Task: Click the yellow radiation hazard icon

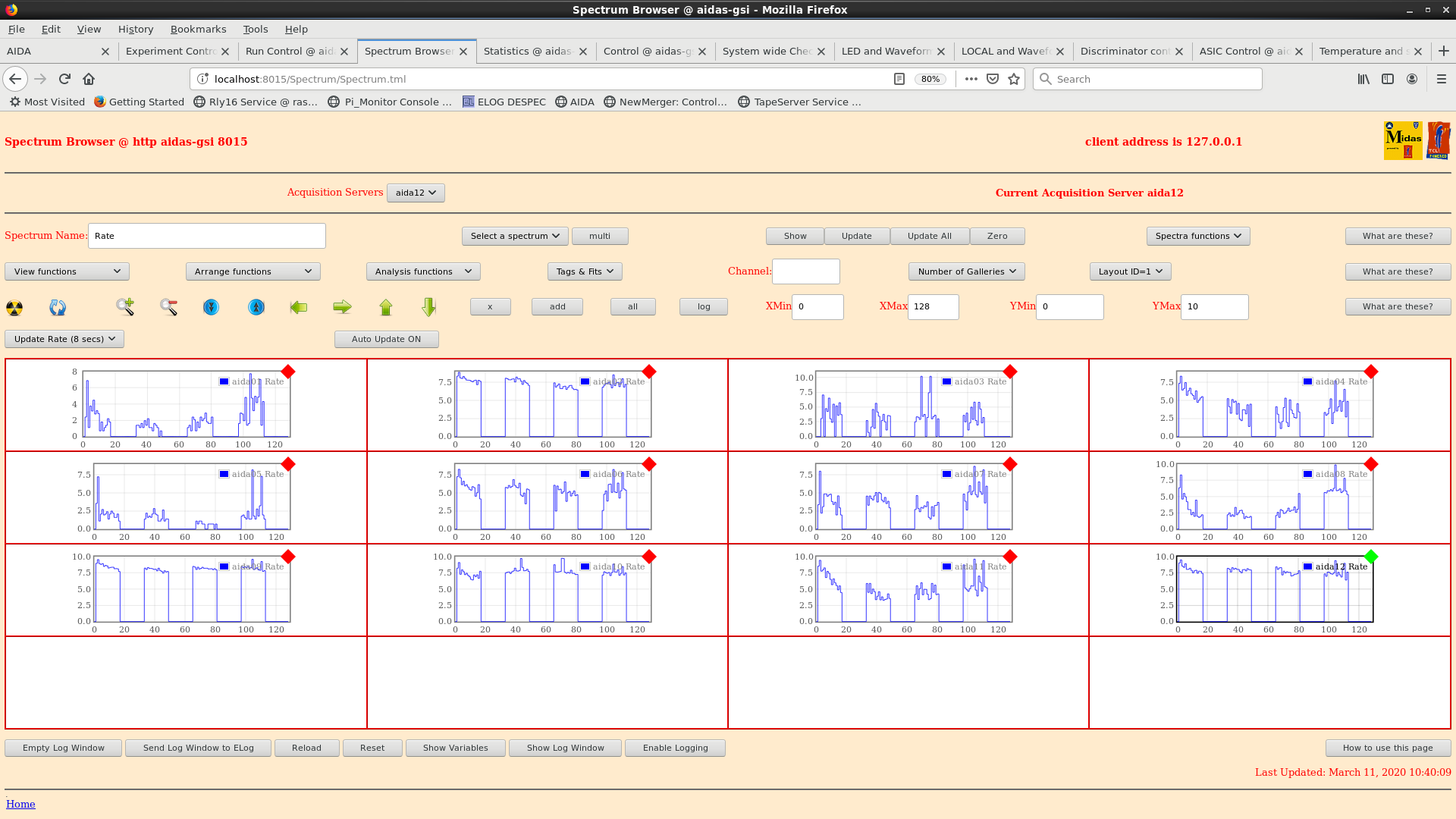Action: click(x=14, y=307)
